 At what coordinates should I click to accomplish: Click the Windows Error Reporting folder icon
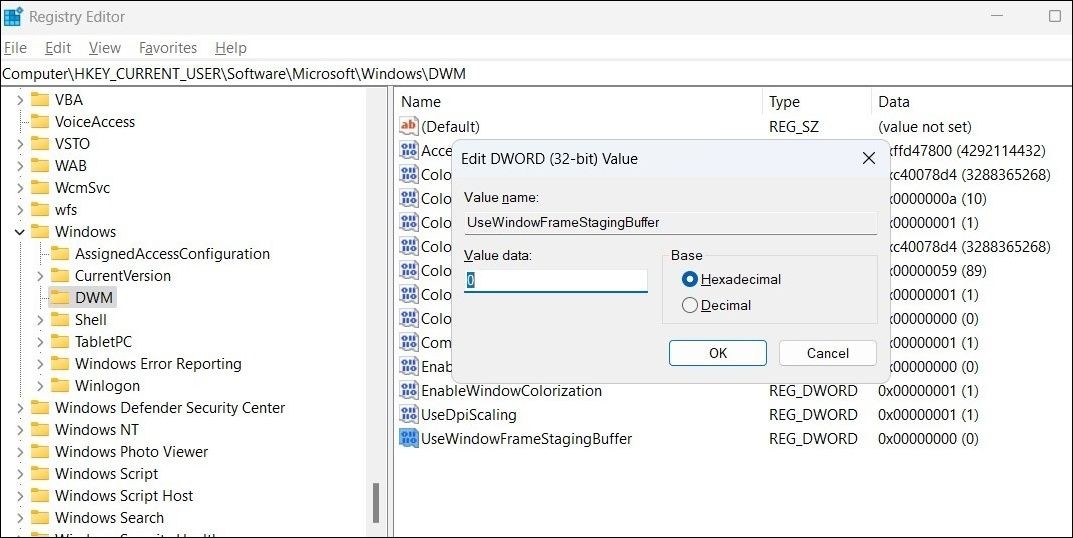[x=60, y=363]
